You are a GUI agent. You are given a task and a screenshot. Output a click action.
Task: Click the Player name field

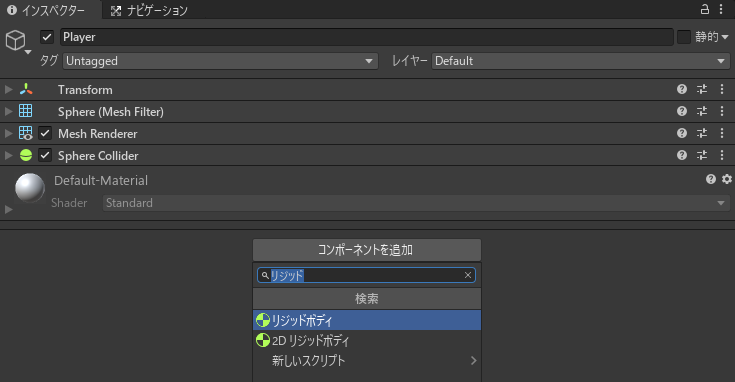click(367, 37)
